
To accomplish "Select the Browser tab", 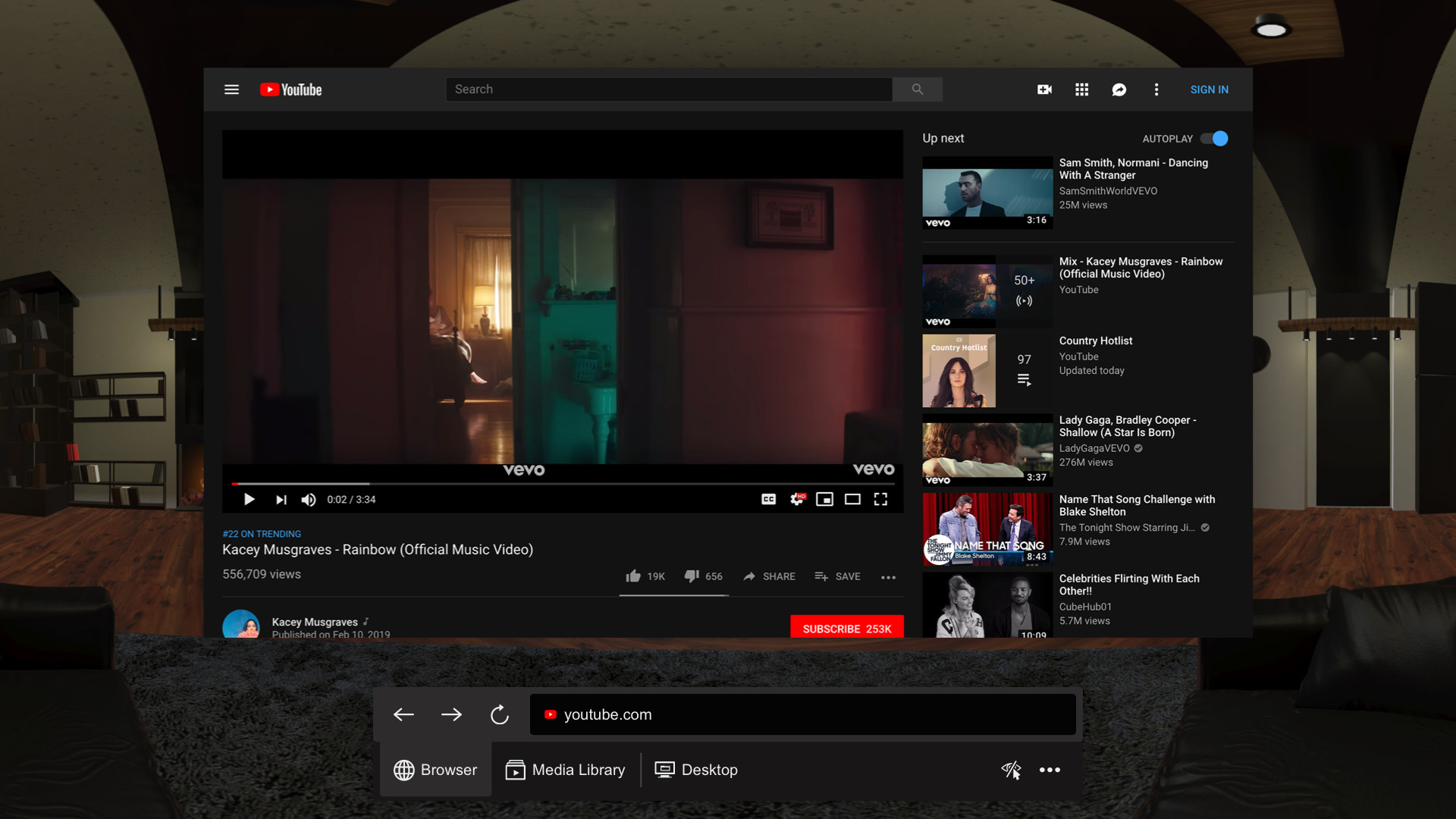I will [435, 770].
